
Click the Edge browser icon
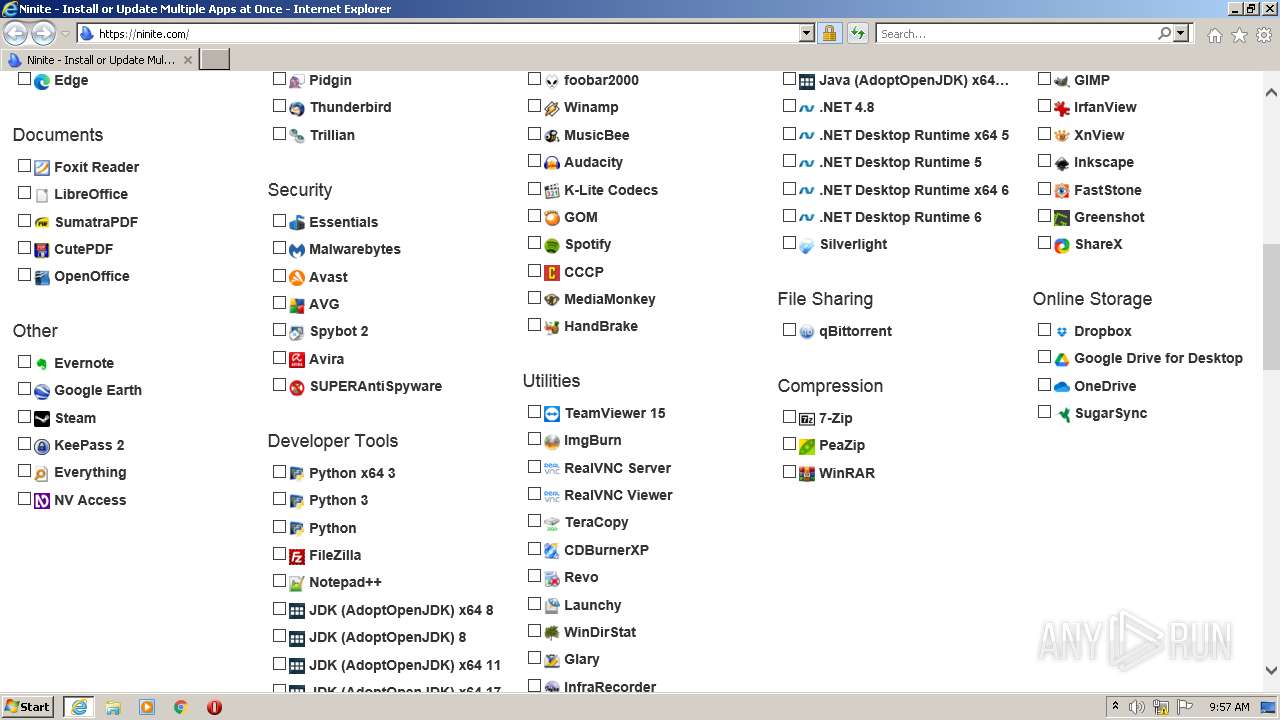pyautogui.click(x=42, y=82)
